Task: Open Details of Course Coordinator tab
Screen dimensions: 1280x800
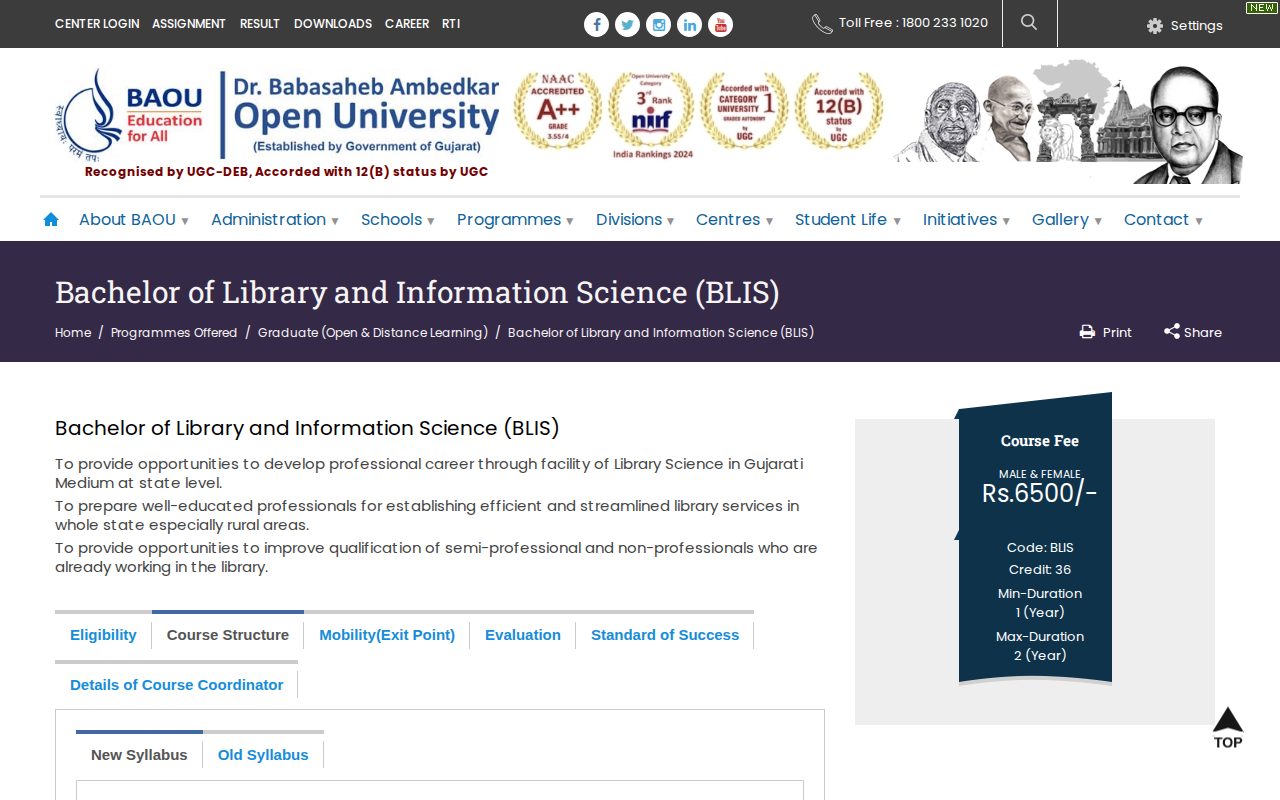Action: [176, 685]
